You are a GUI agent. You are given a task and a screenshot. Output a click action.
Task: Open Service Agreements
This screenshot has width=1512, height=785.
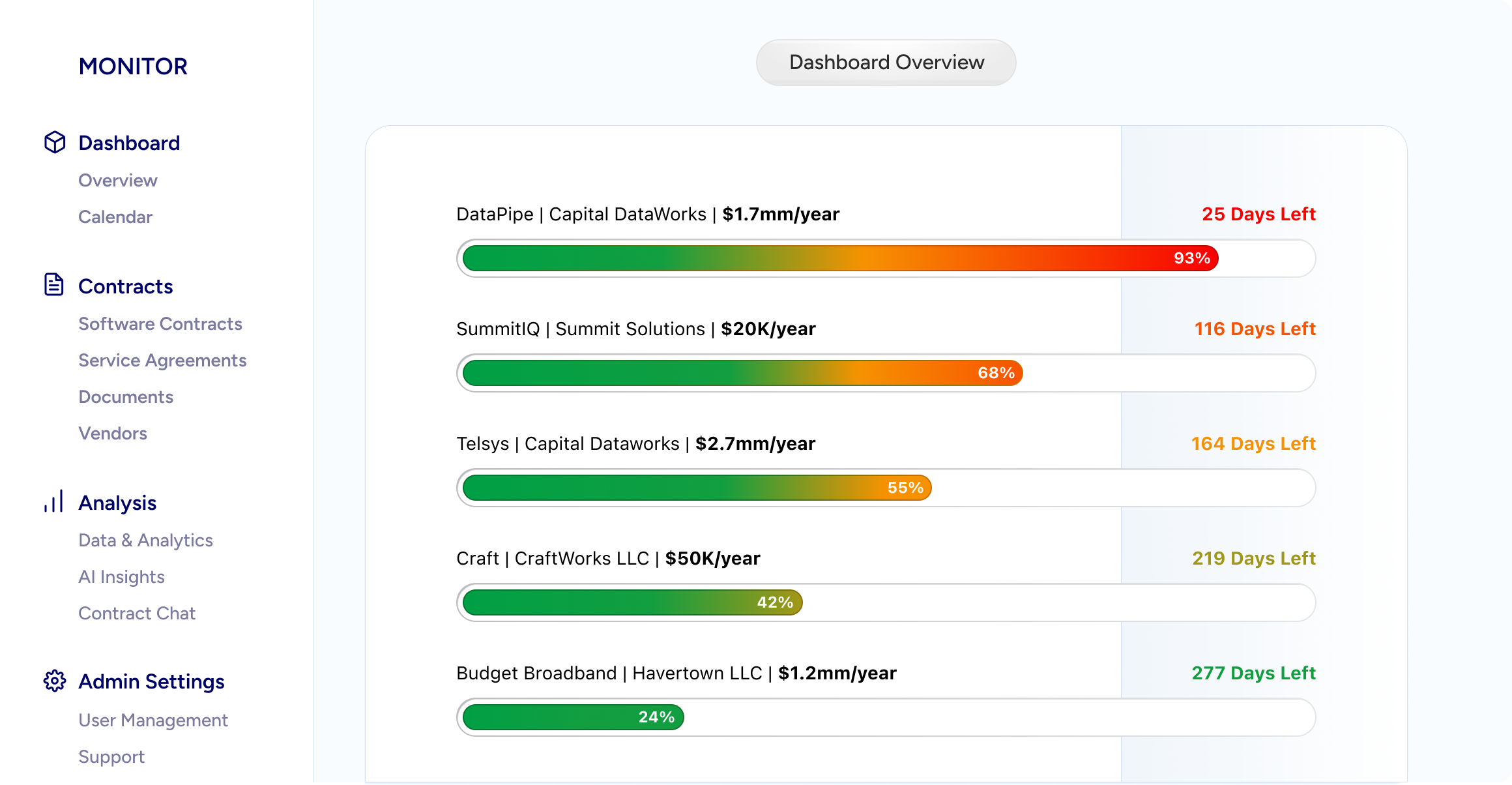point(162,361)
